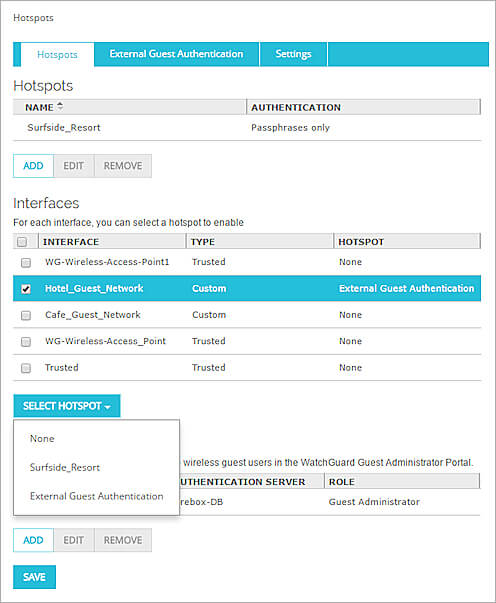Tick the Trusted interface checkbox
Viewport: 496px width, 603px height.
(x=26, y=368)
